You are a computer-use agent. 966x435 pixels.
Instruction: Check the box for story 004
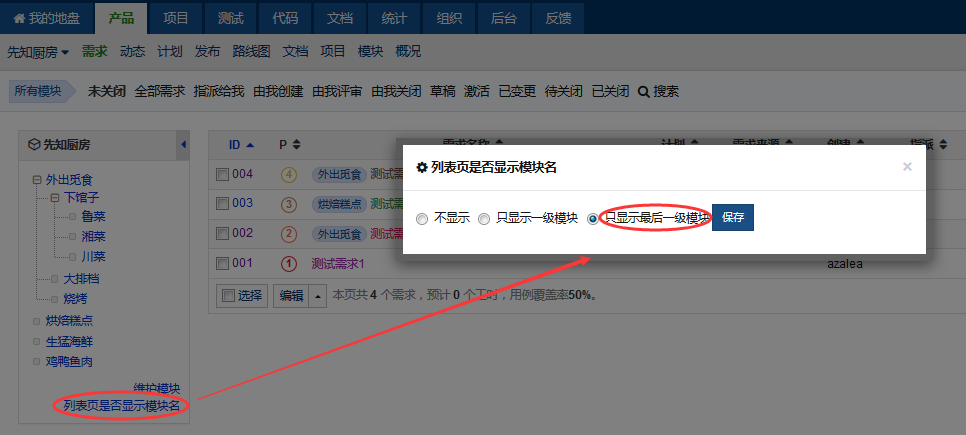[222, 175]
